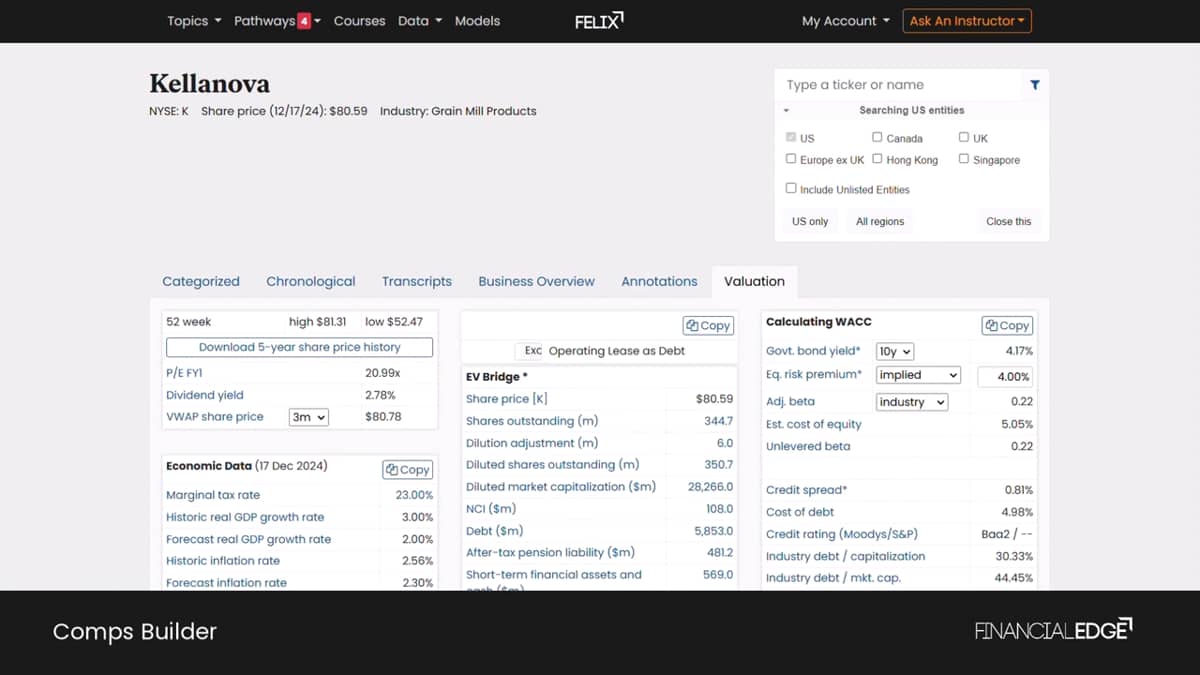
Task: Click the Unlevered beta label
Action: [808, 446]
